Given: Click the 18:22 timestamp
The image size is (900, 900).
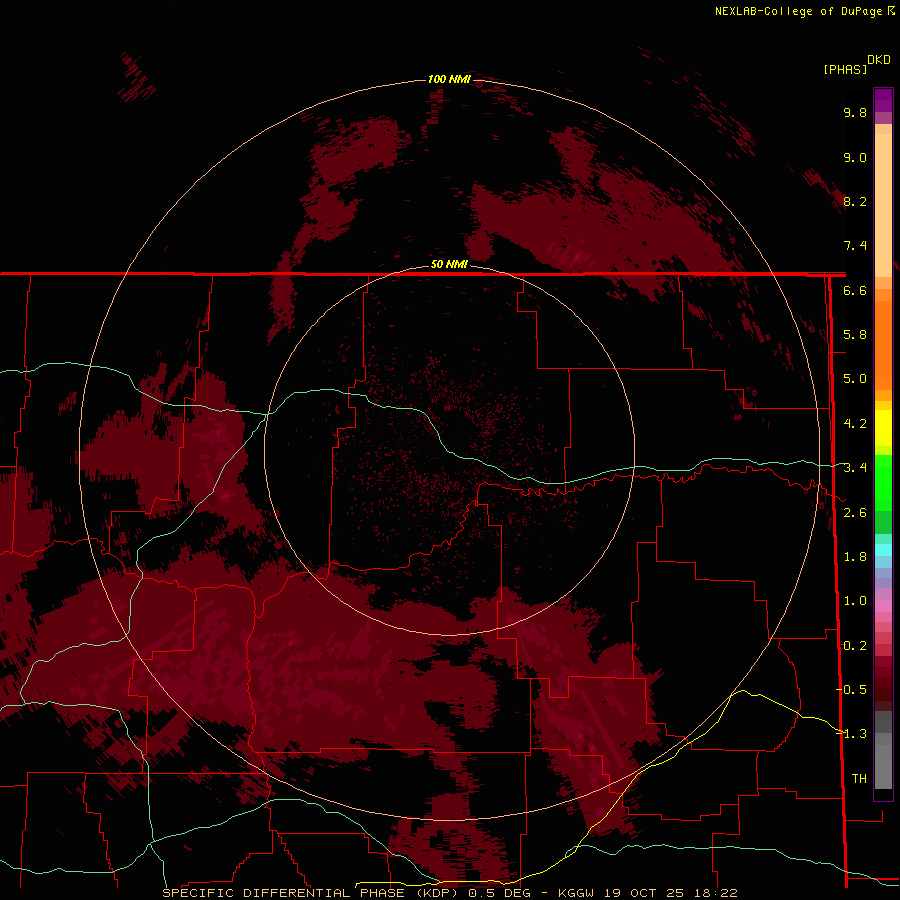Looking at the screenshot, I should (x=714, y=893).
